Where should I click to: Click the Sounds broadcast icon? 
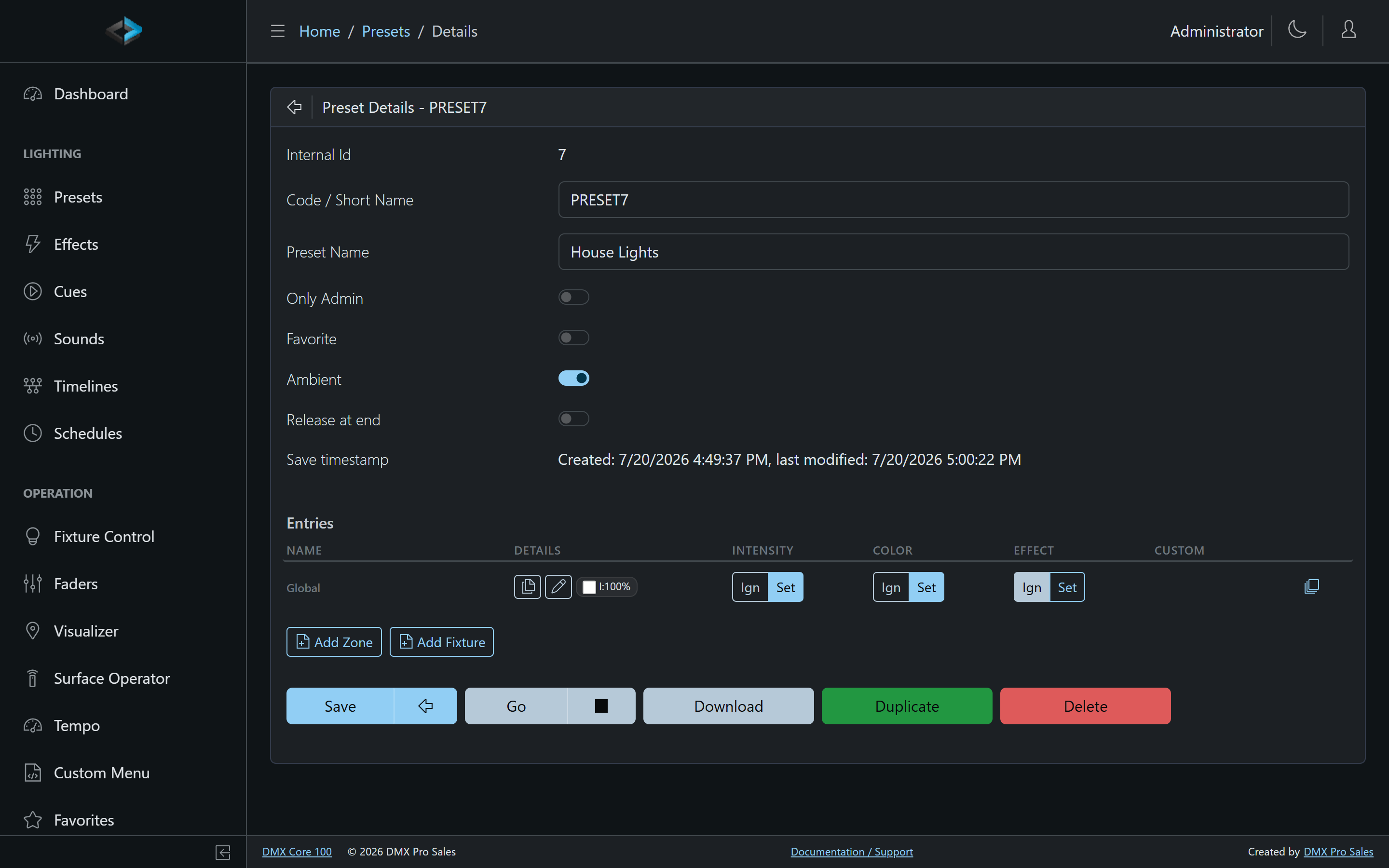coord(33,339)
